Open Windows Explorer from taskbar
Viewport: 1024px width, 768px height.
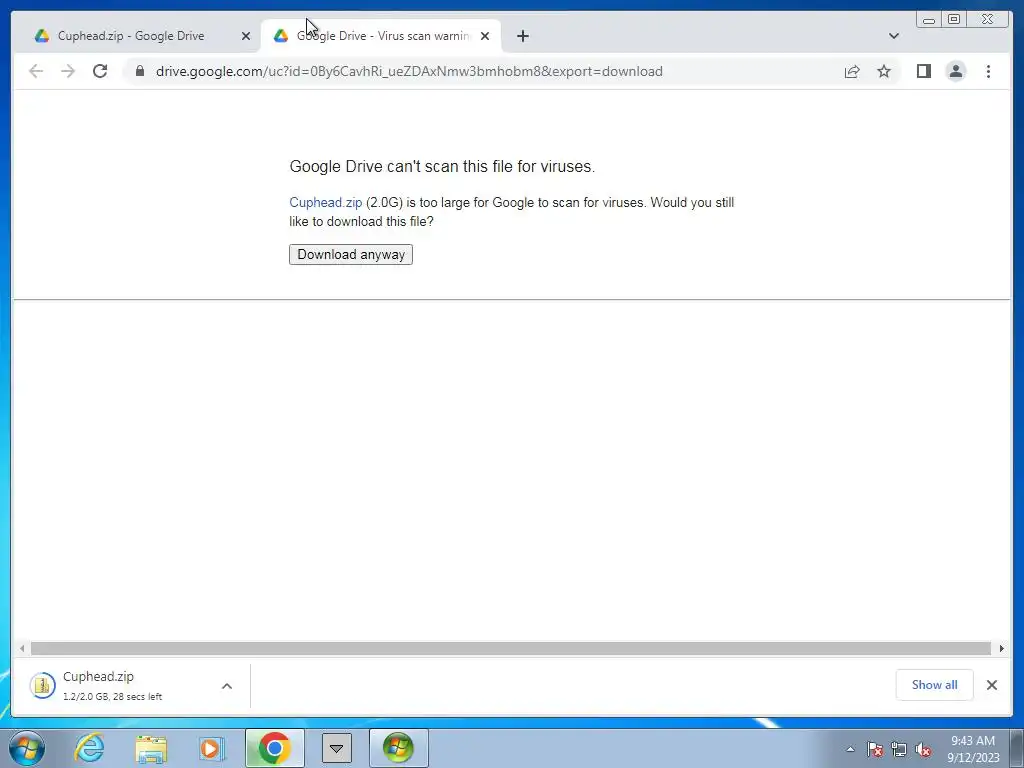point(151,748)
